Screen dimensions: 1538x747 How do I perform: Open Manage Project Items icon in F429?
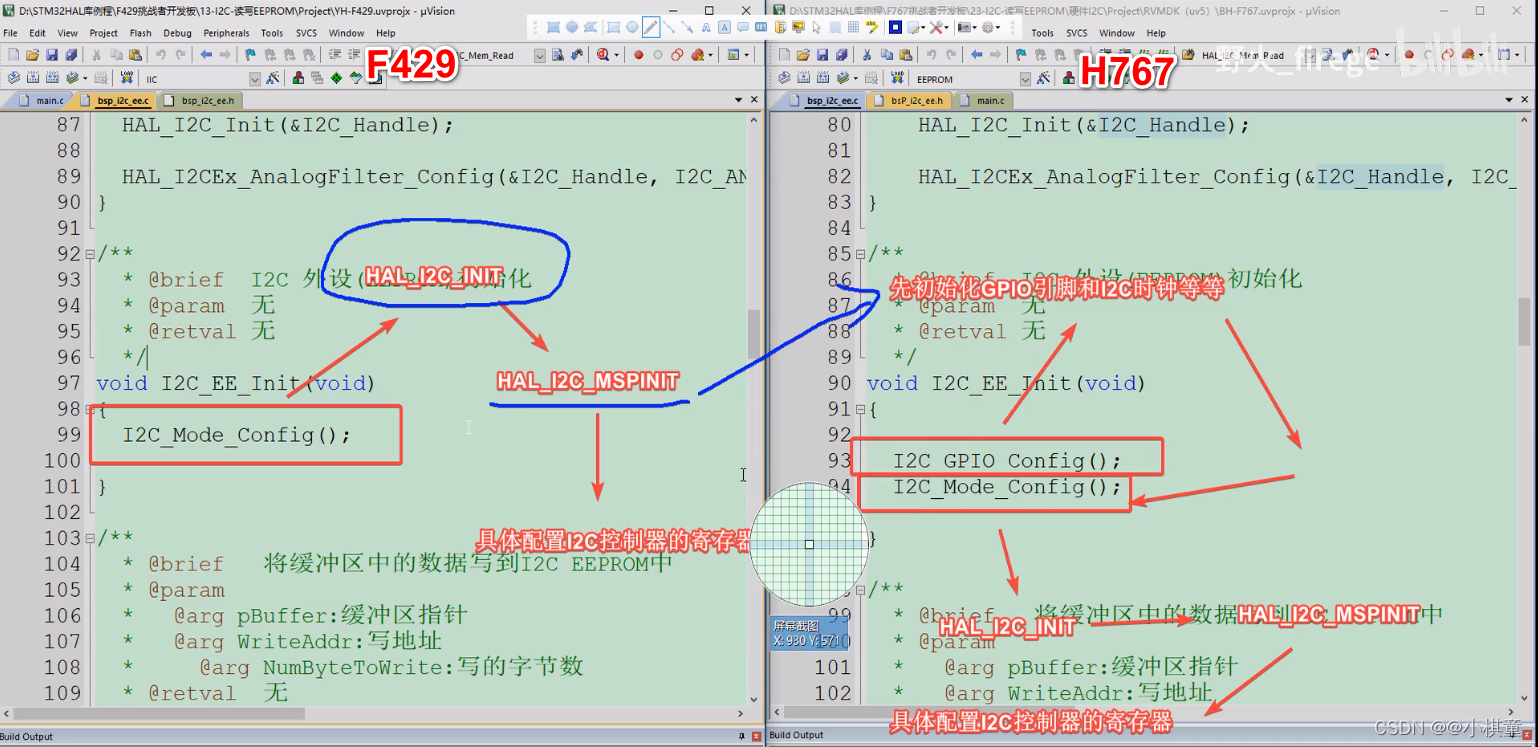pos(298,78)
